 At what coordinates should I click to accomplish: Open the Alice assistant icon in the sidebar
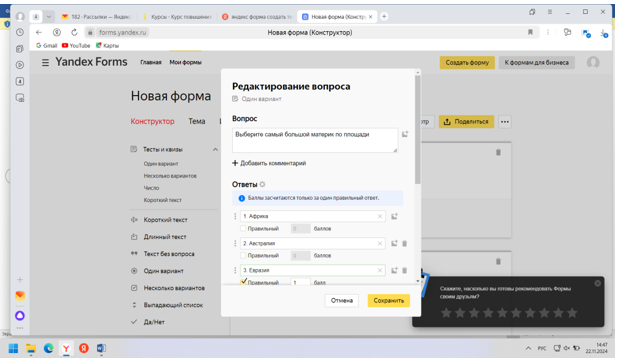[20, 316]
